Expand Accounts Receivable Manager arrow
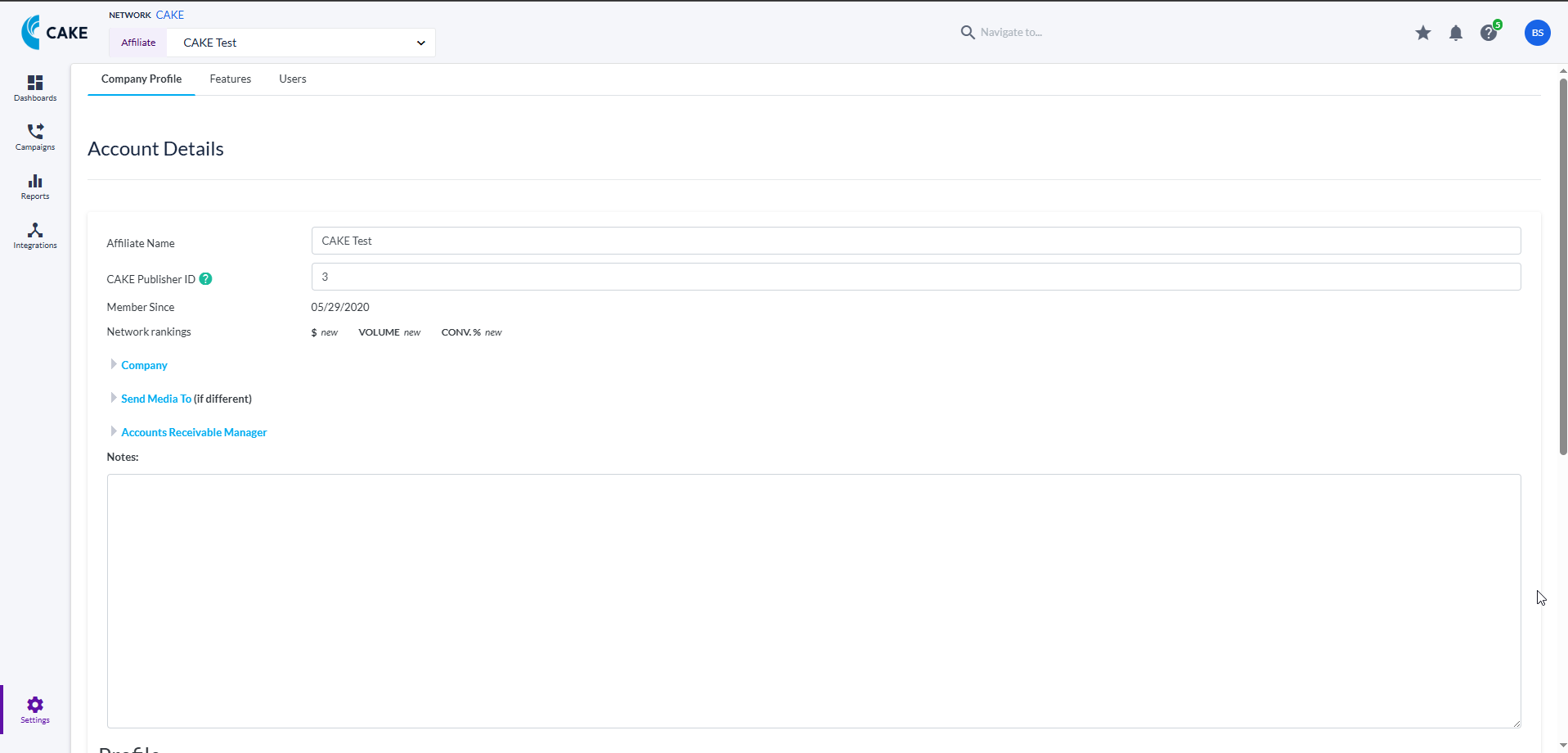1568x753 pixels. tap(114, 431)
